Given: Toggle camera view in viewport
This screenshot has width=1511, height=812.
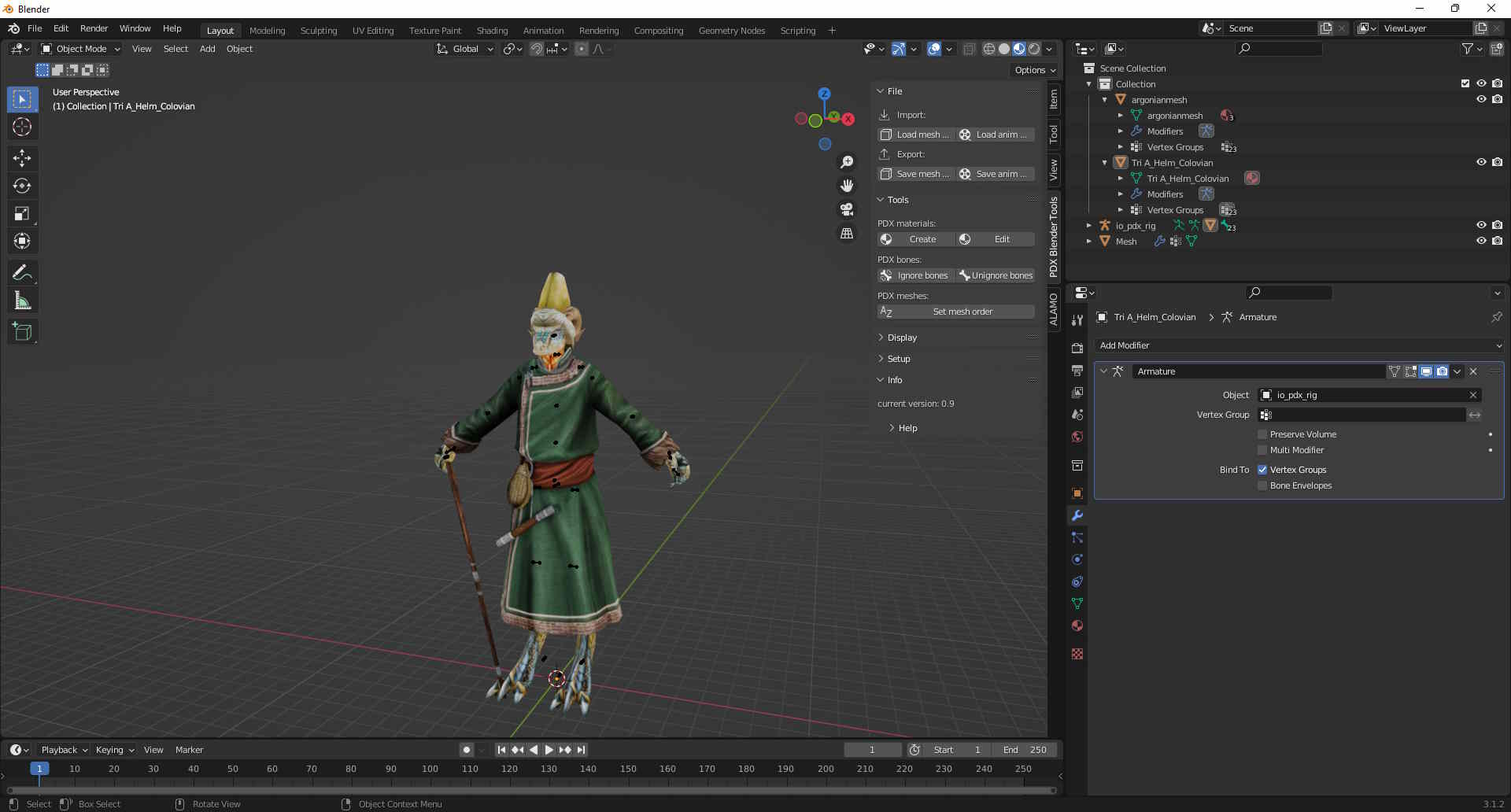Looking at the screenshot, I should (x=847, y=209).
